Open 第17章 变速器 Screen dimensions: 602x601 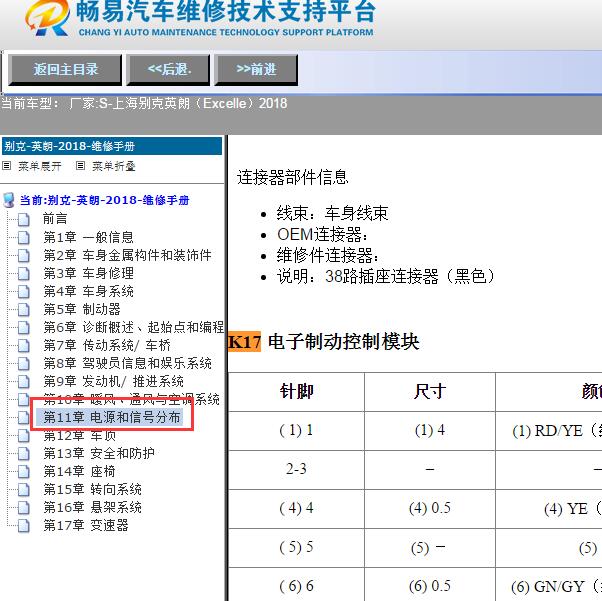pyautogui.click(x=86, y=526)
